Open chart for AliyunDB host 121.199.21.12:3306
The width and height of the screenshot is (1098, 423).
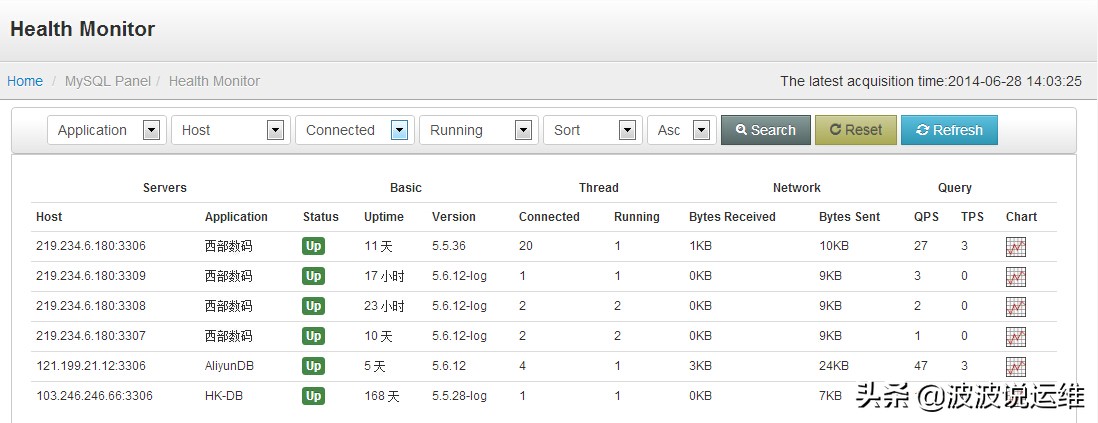click(x=1016, y=366)
